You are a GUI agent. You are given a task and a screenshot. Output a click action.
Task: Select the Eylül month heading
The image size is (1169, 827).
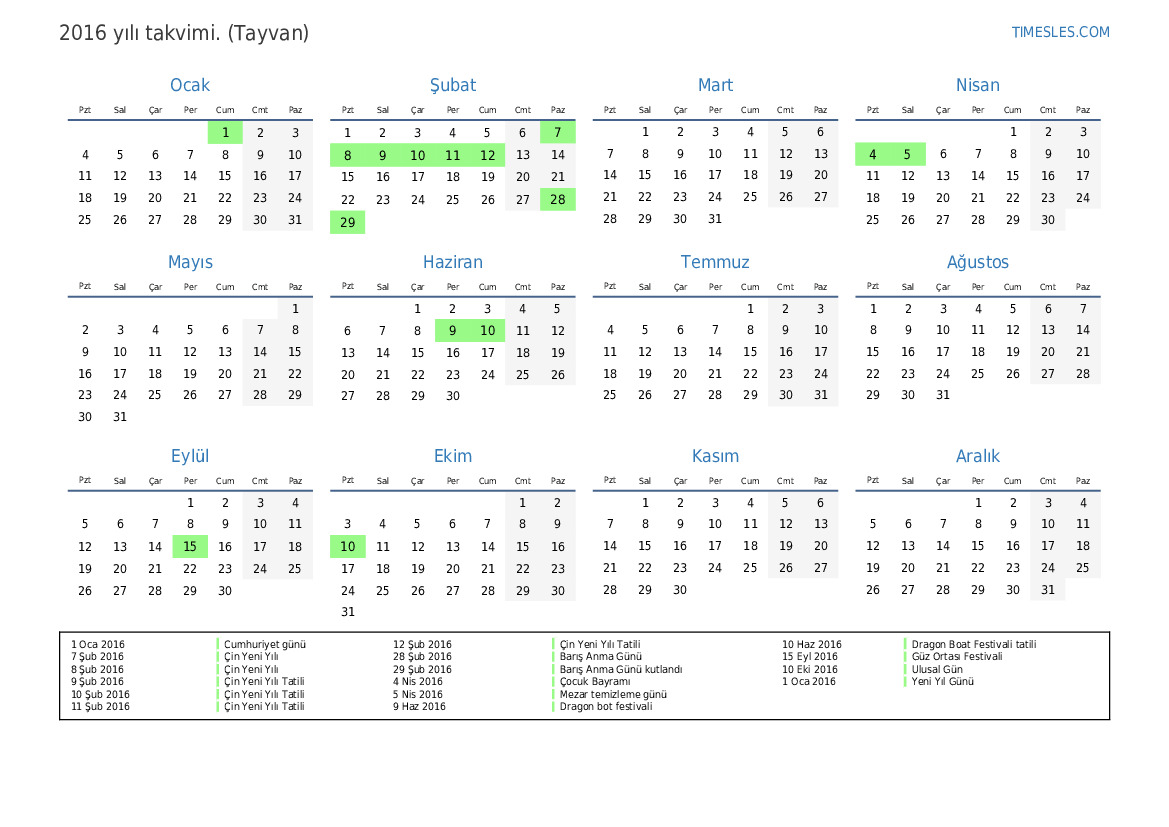[x=190, y=456]
